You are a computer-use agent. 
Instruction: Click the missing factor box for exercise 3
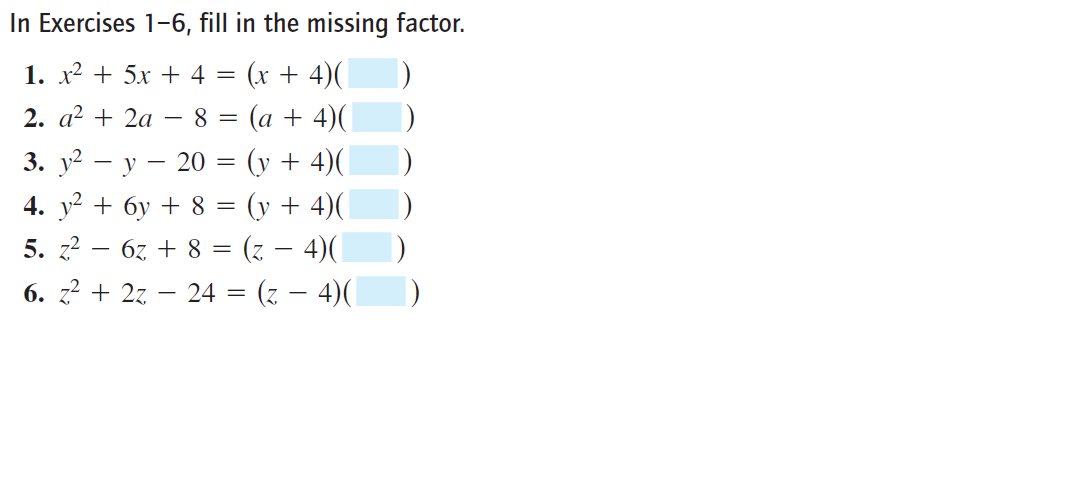tap(374, 161)
